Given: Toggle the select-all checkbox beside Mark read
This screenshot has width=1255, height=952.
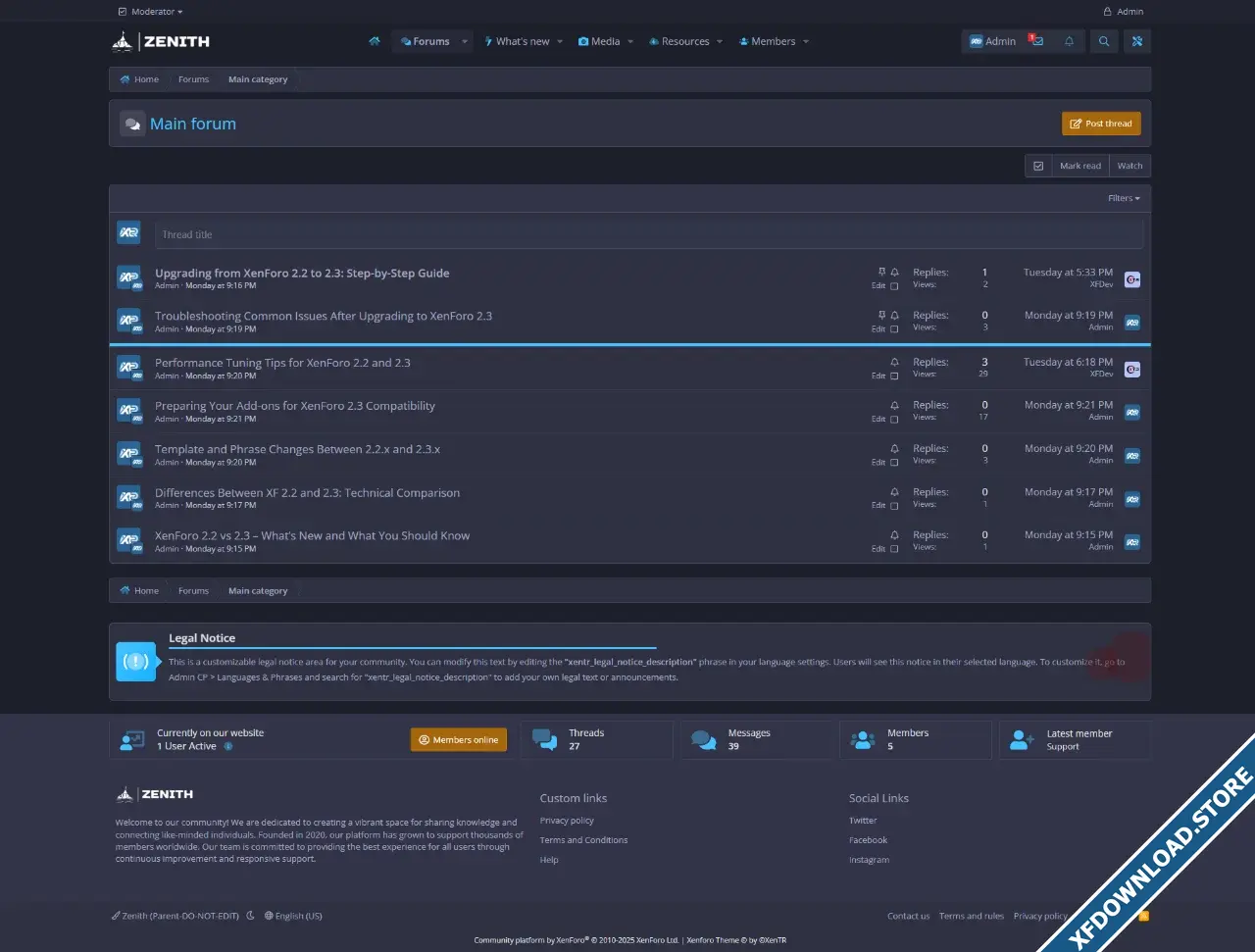Looking at the screenshot, I should tap(1038, 166).
